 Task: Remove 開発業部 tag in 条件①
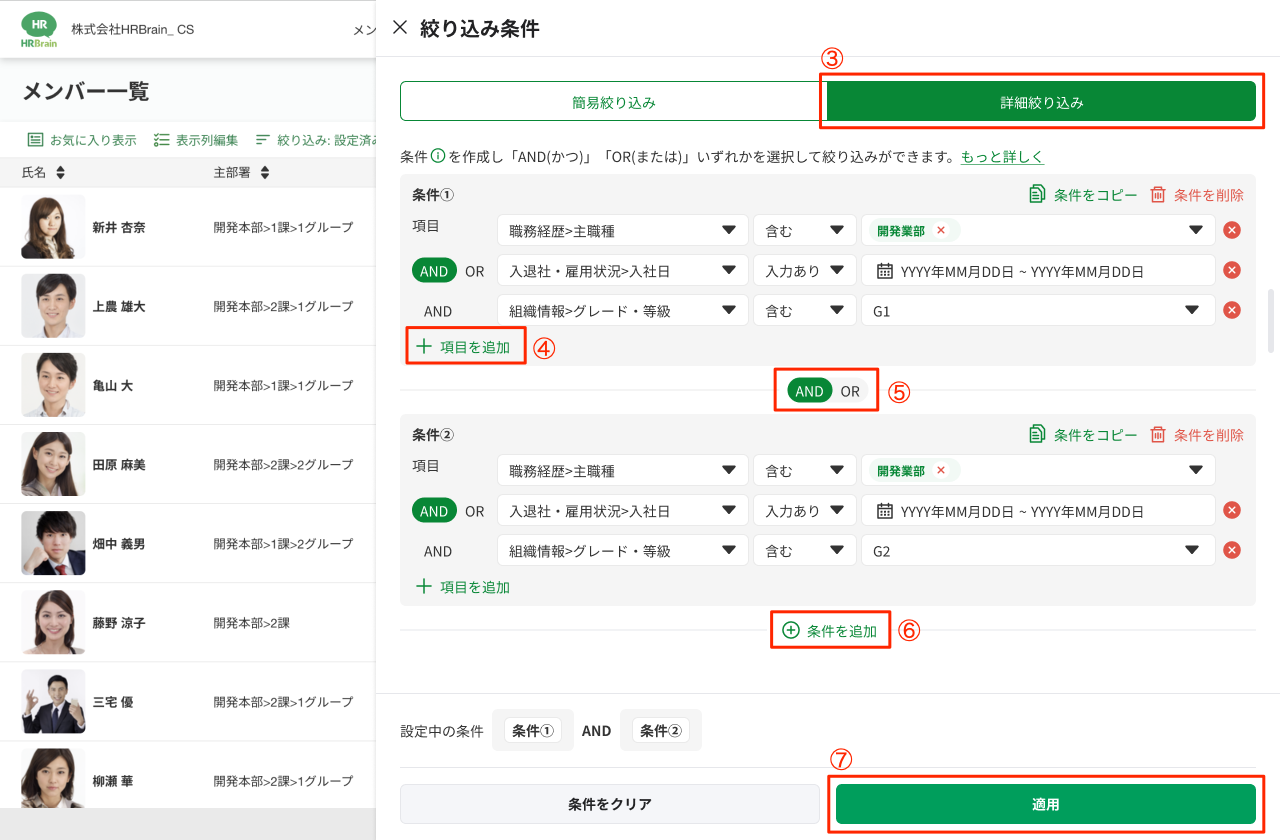[940, 230]
